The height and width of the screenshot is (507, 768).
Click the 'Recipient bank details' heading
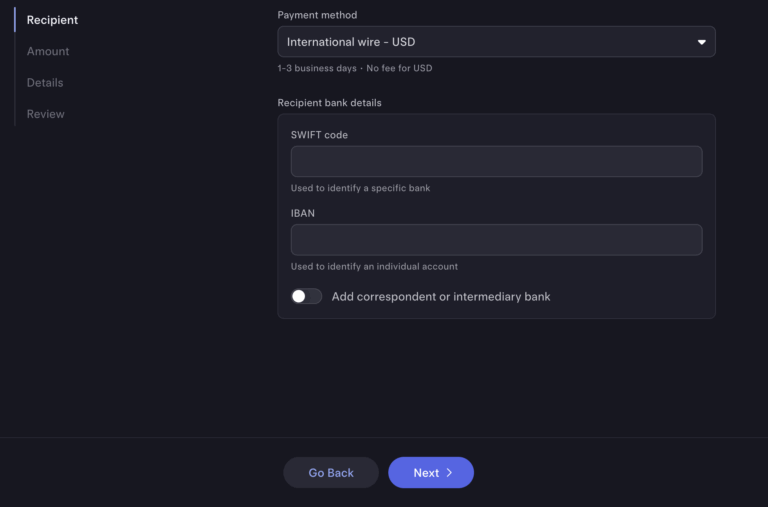[x=329, y=102]
